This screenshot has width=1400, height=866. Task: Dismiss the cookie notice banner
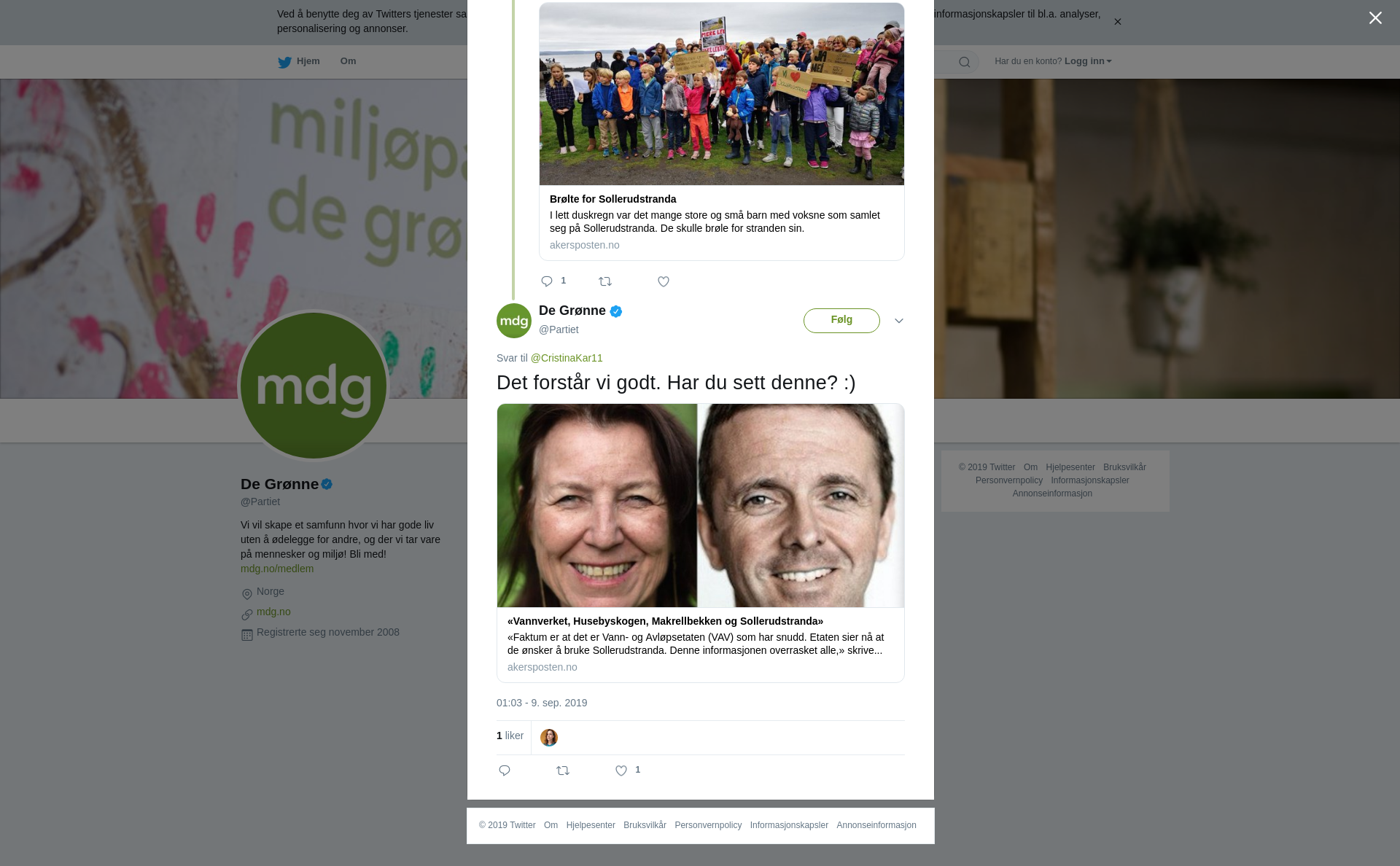coord(1117,22)
